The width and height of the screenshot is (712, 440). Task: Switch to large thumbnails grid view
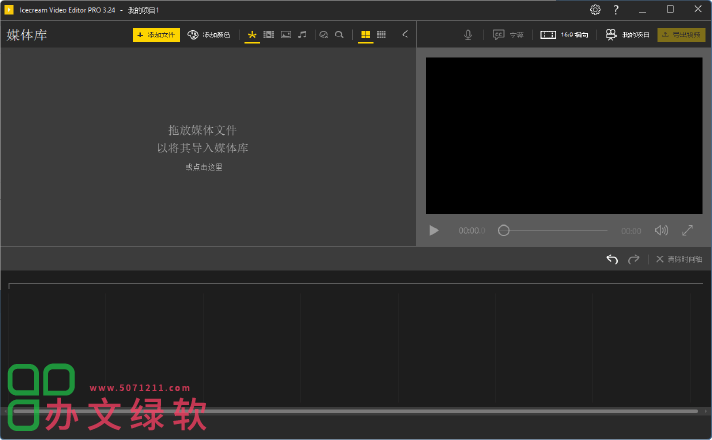pos(366,35)
